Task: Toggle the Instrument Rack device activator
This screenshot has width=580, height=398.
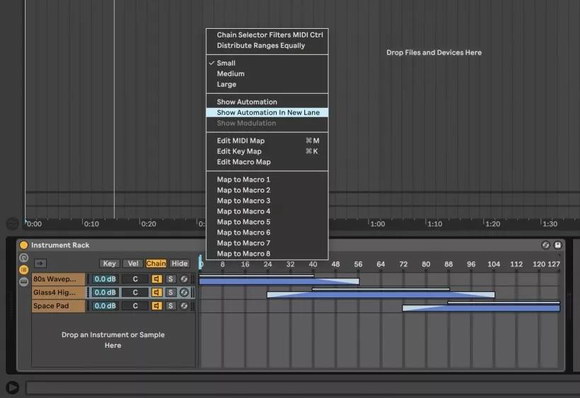Action: coord(24,245)
